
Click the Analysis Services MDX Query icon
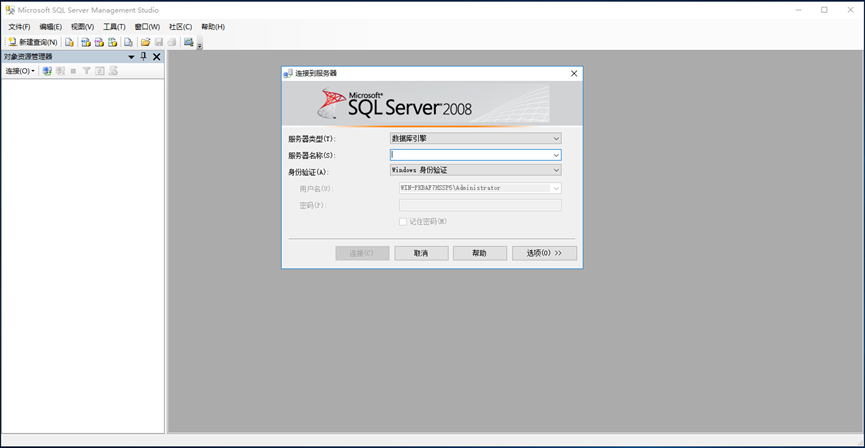(86, 42)
